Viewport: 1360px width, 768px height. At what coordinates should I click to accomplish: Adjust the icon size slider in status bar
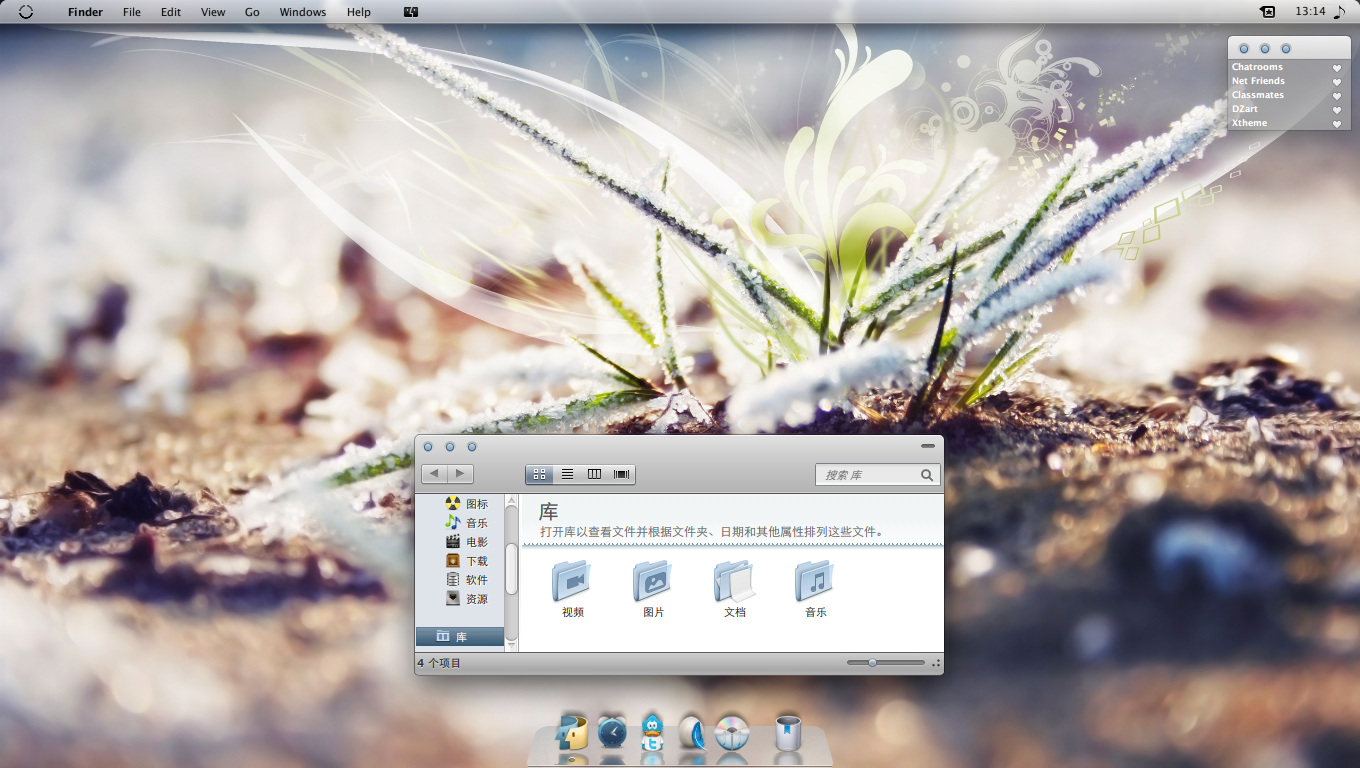coord(872,663)
